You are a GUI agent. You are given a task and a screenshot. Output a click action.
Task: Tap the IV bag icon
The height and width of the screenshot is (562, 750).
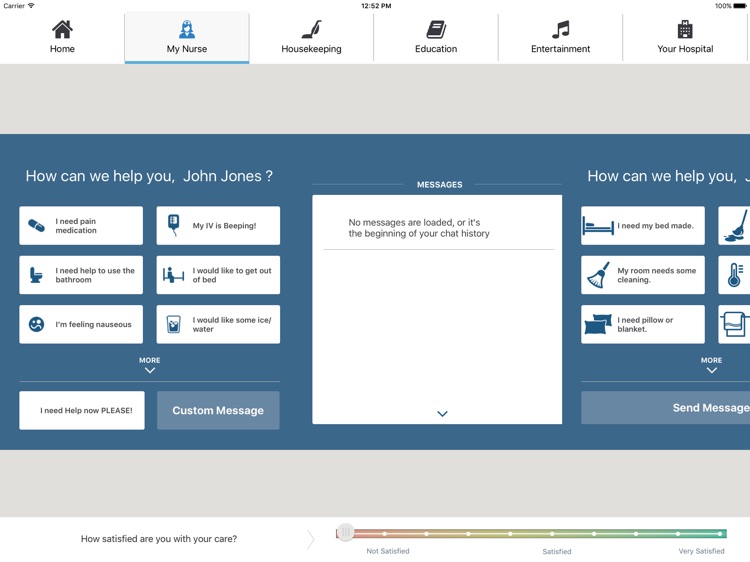tap(174, 225)
